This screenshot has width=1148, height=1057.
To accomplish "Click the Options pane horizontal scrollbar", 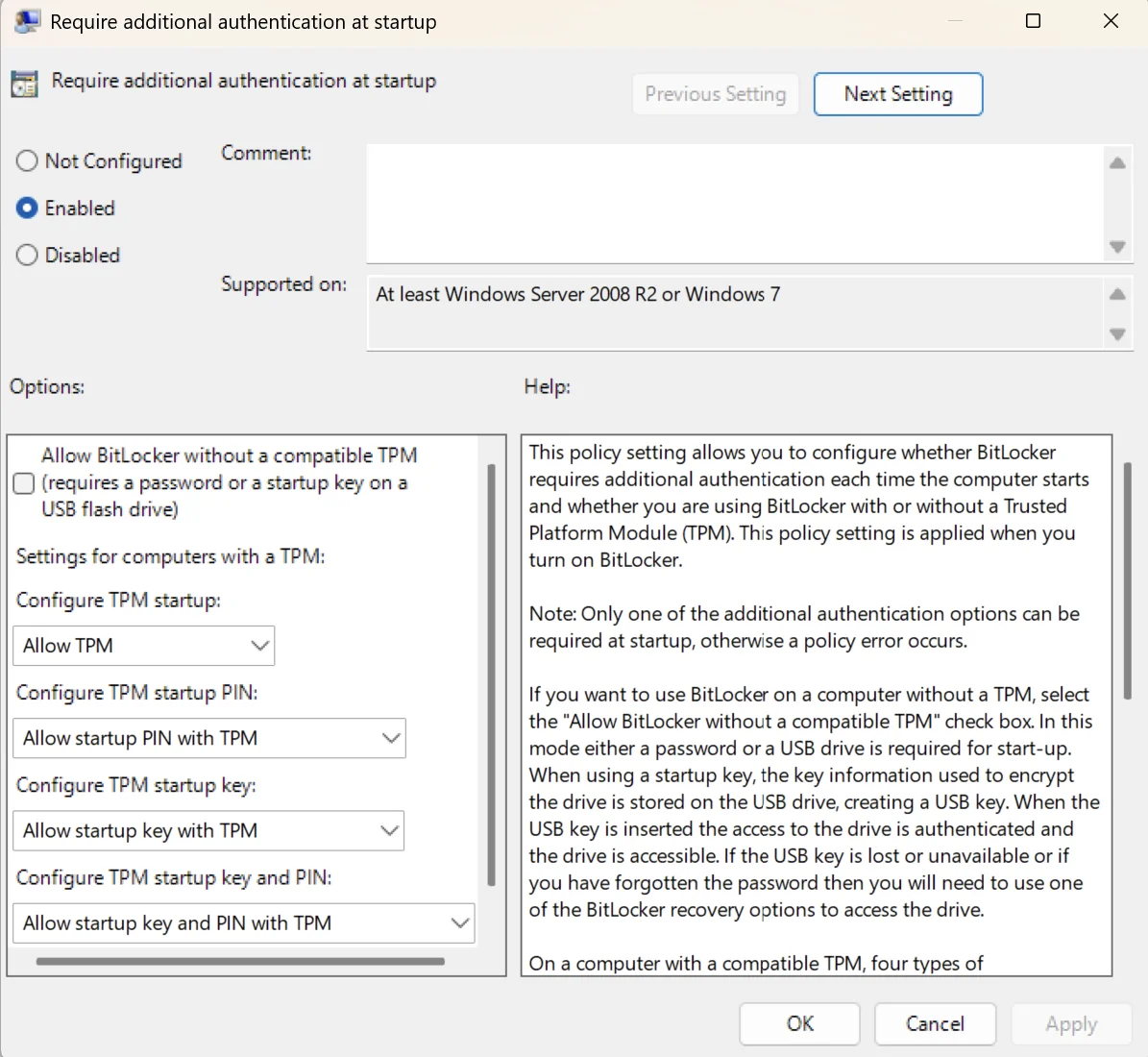I will (x=240, y=961).
